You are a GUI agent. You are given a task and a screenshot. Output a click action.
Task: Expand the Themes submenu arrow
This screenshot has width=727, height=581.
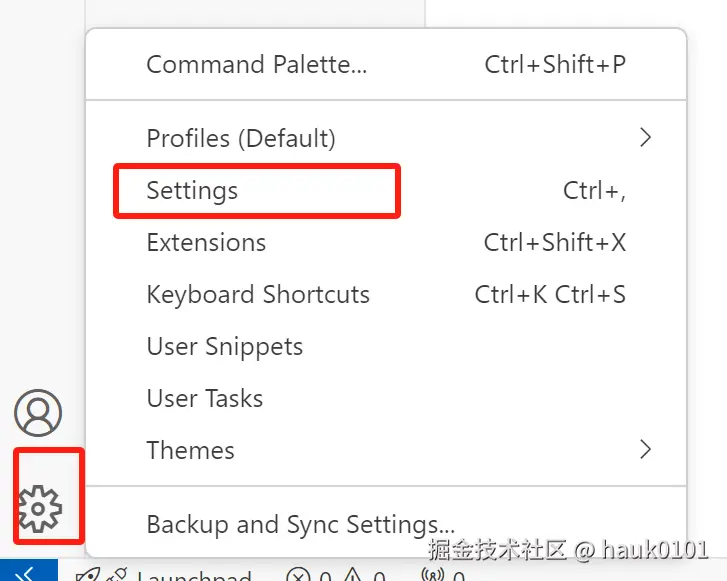(x=645, y=450)
